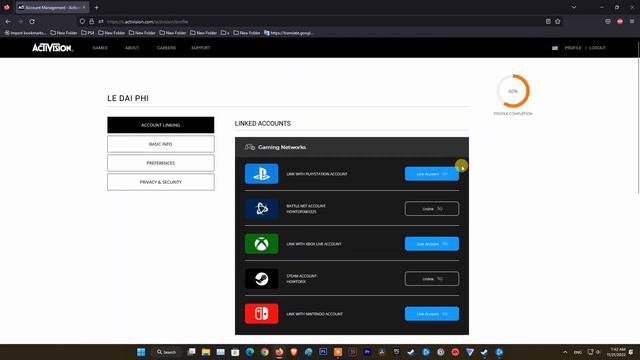
Task: Open the Games menu in the header
Action: 100,48
